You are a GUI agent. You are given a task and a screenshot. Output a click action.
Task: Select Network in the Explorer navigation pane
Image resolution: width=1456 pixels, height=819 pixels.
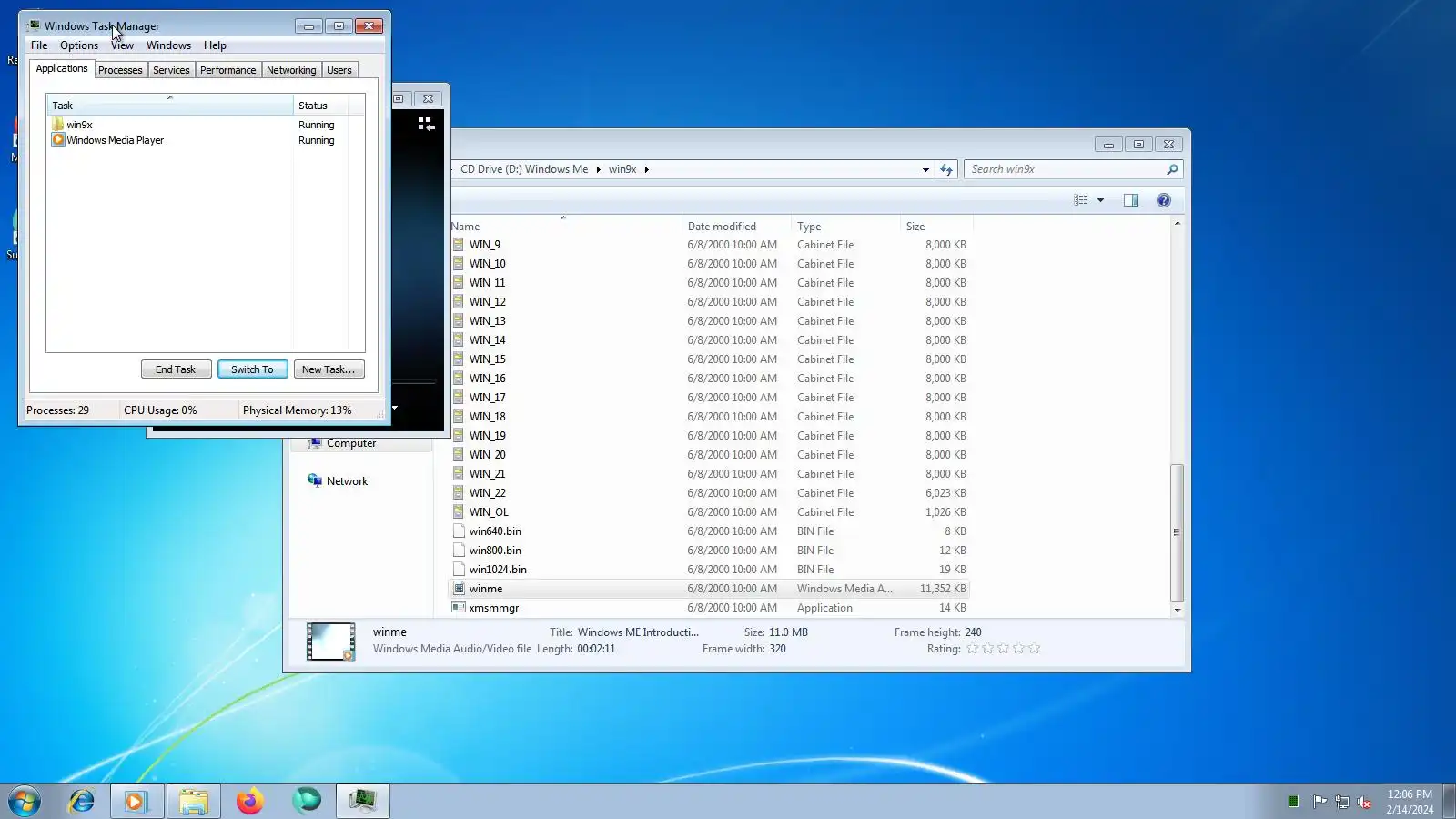(347, 481)
